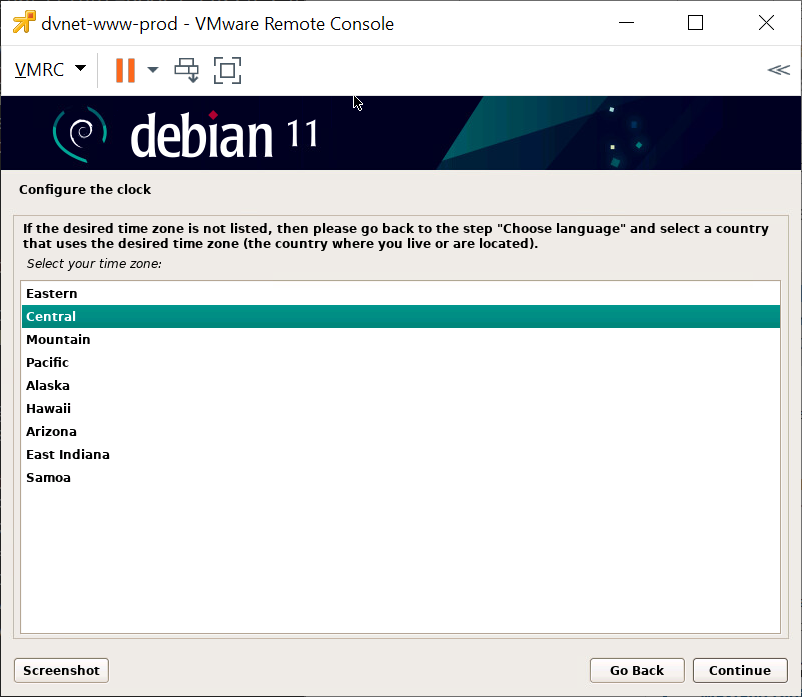This screenshot has width=802, height=697.
Task: Pick the Pacific time zone
Action: 48,363
